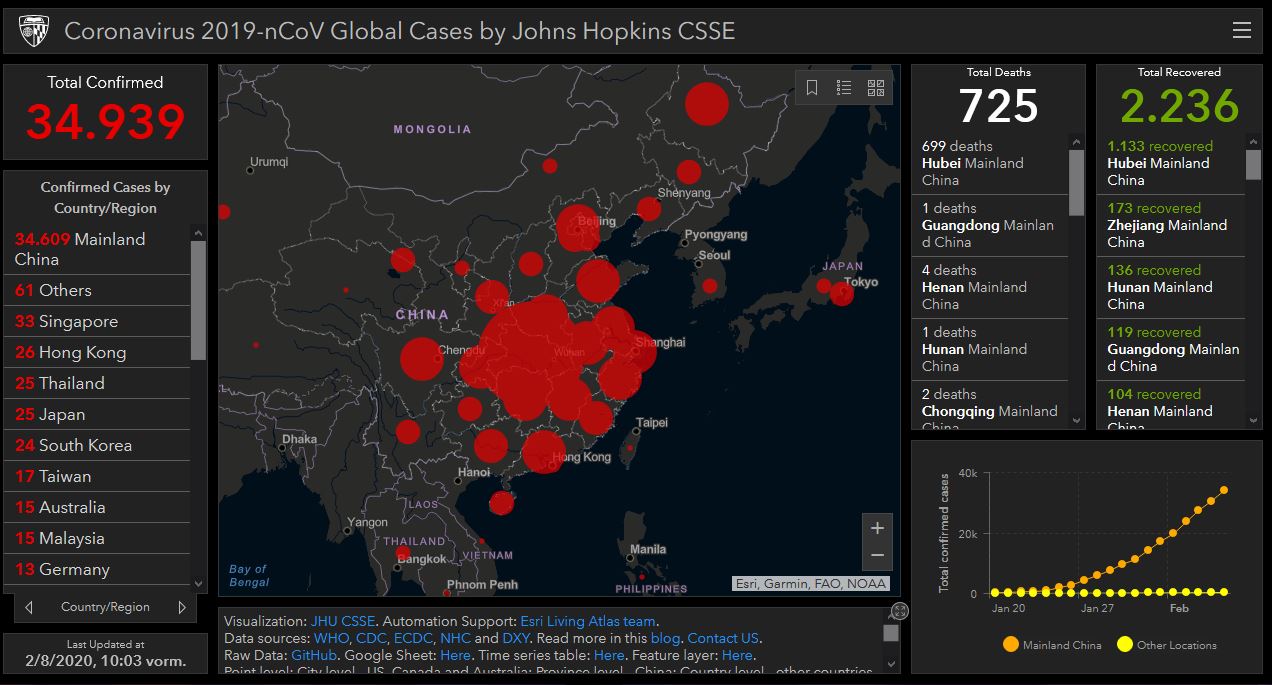Screen dimensions: 1272x685
Task: Click the Seoul case circle on map
Action: click(x=709, y=286)
